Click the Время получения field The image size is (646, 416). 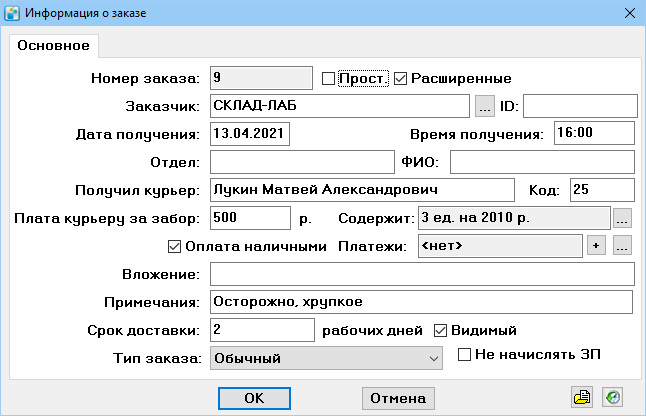tap(594, 133)
